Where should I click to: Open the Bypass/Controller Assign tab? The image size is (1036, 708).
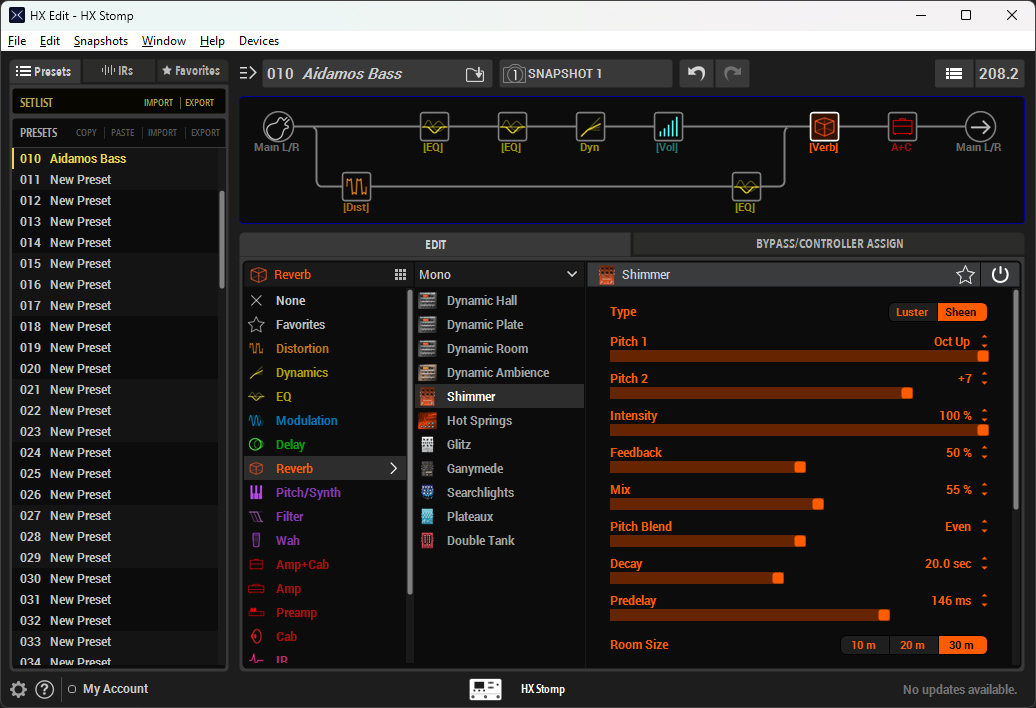click(829, 244)
